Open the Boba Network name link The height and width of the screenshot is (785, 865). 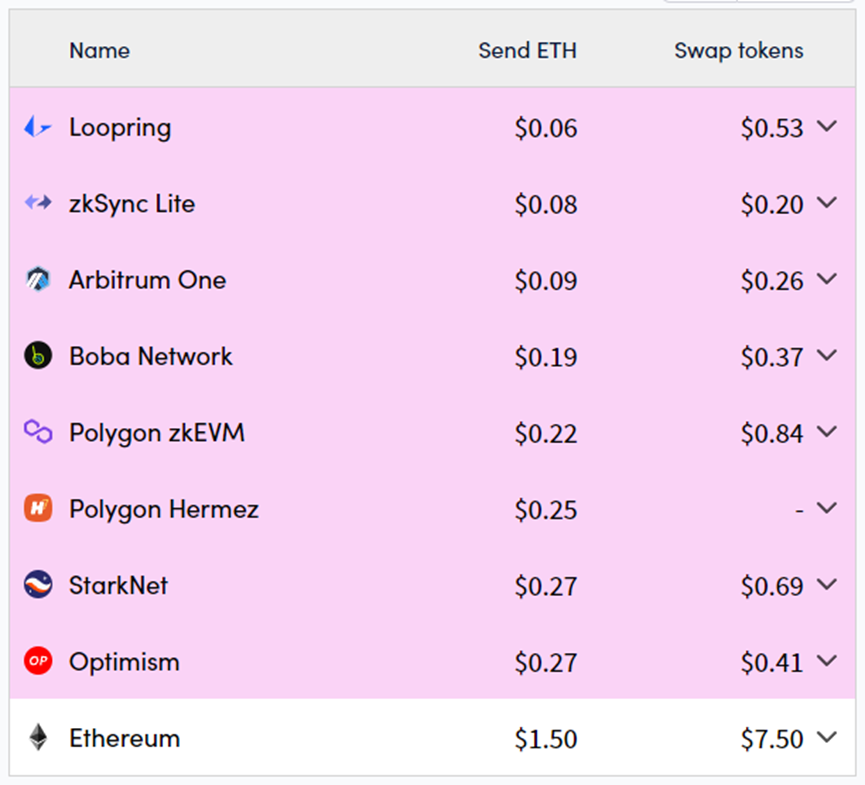click(150, 356)
